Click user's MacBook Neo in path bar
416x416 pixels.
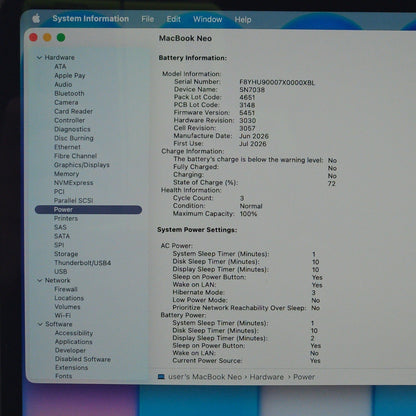tap(205, 377)
